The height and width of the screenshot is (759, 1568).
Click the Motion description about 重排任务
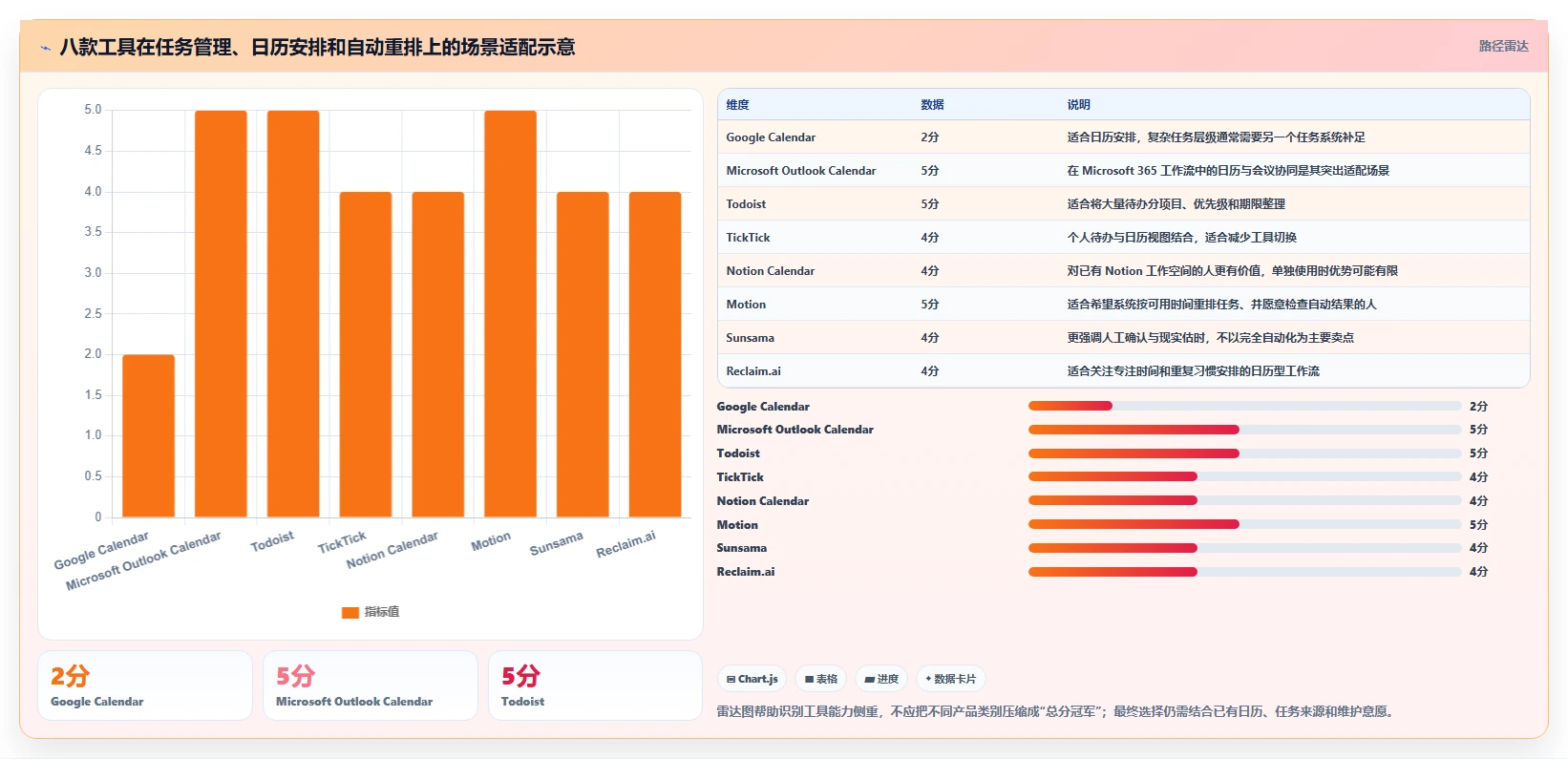point(1221,305)
